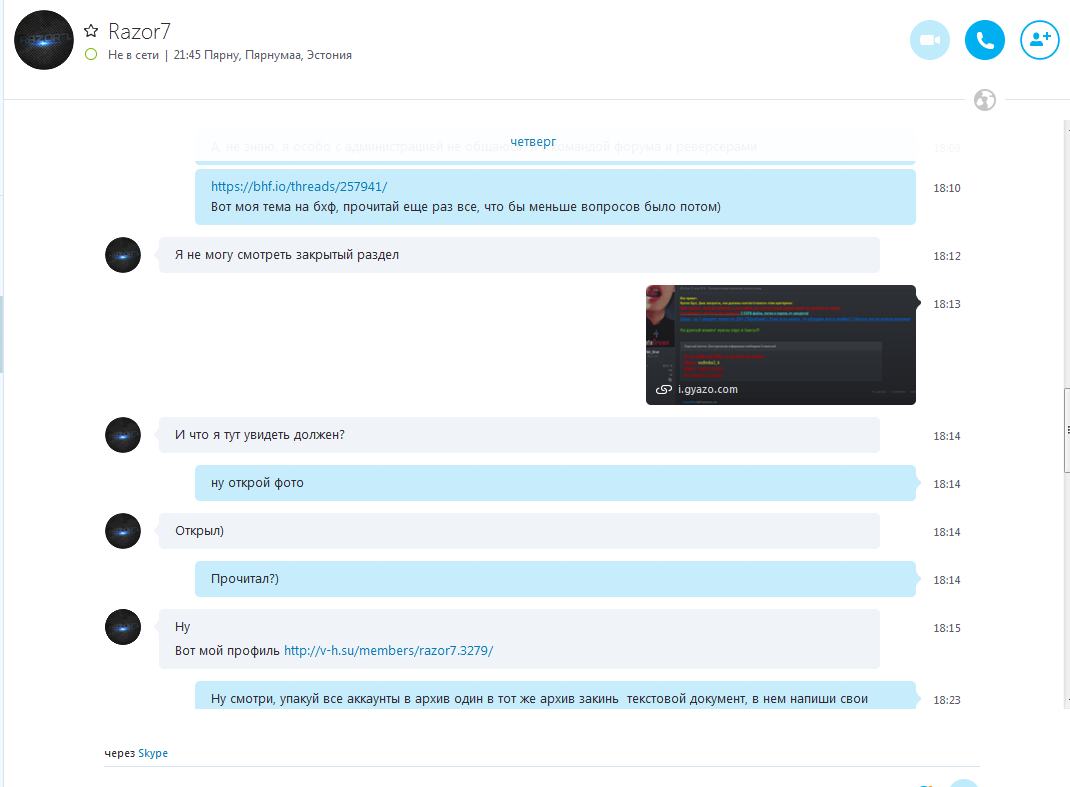Click the 'Не в сети' status indicator circle
The width and height of the screenshot is (1070, 787).
point(91,55)
